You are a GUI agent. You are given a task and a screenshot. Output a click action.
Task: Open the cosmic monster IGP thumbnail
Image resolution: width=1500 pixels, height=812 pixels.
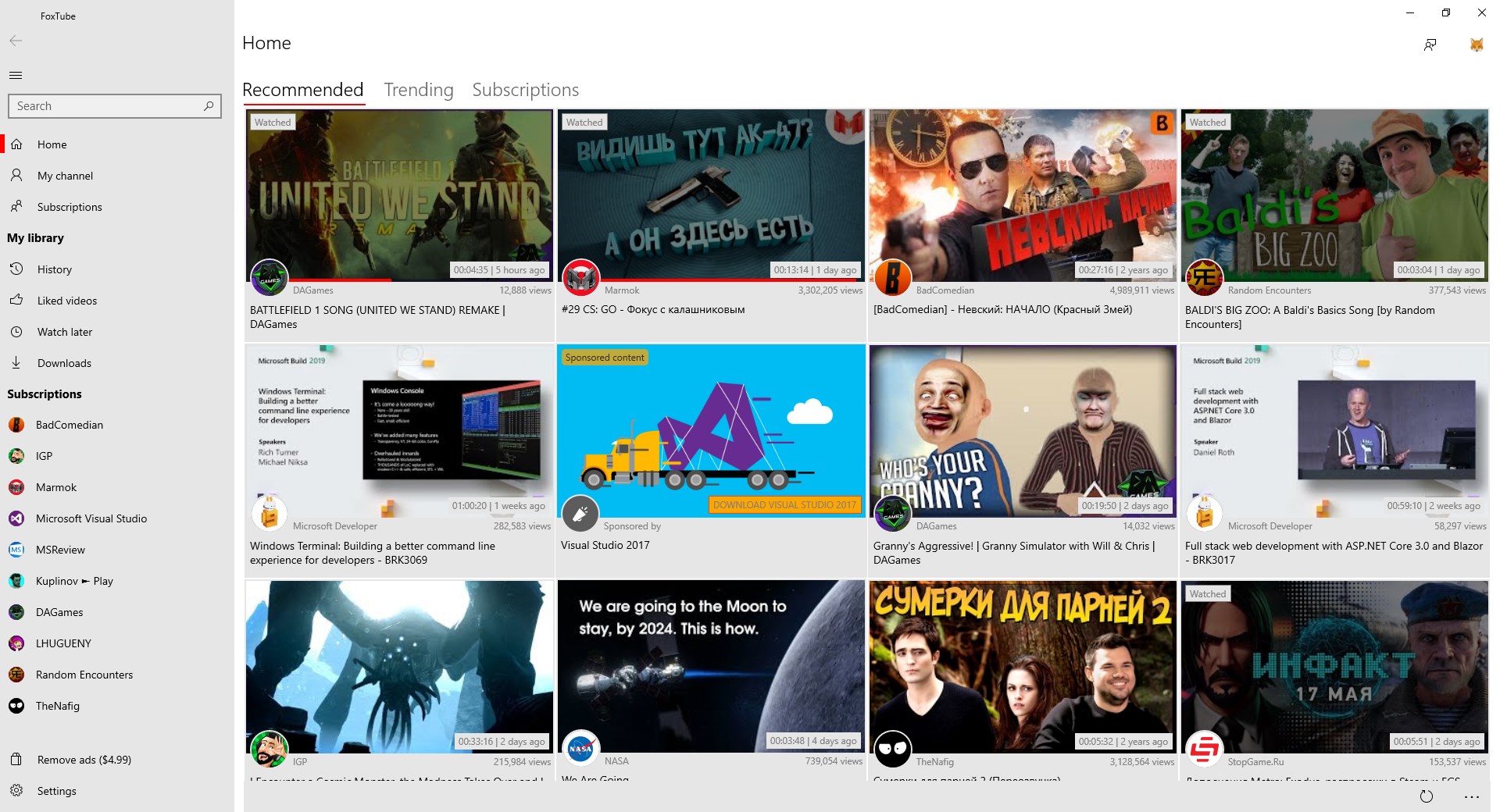click(x=399, y=666)
